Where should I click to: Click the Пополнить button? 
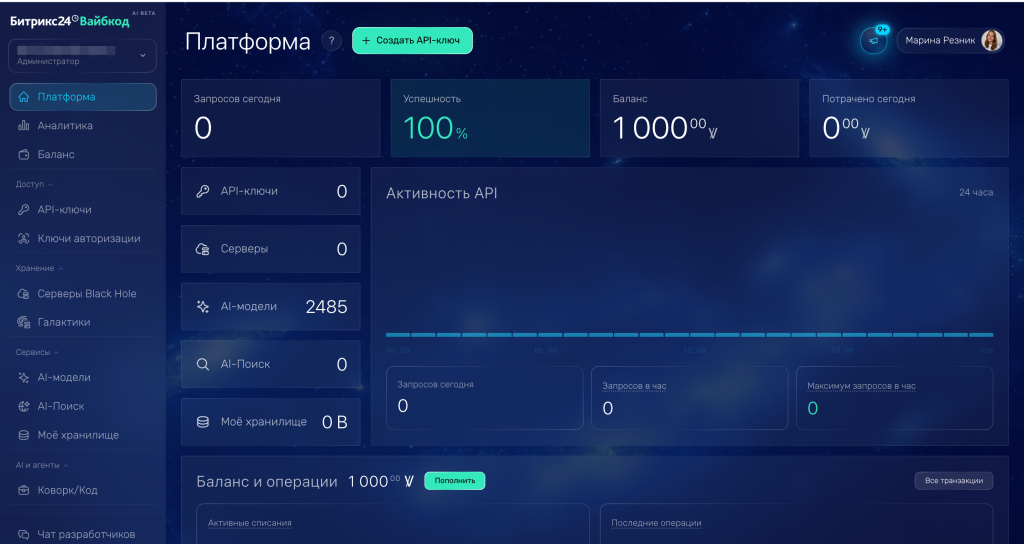(x=455, y=481)
